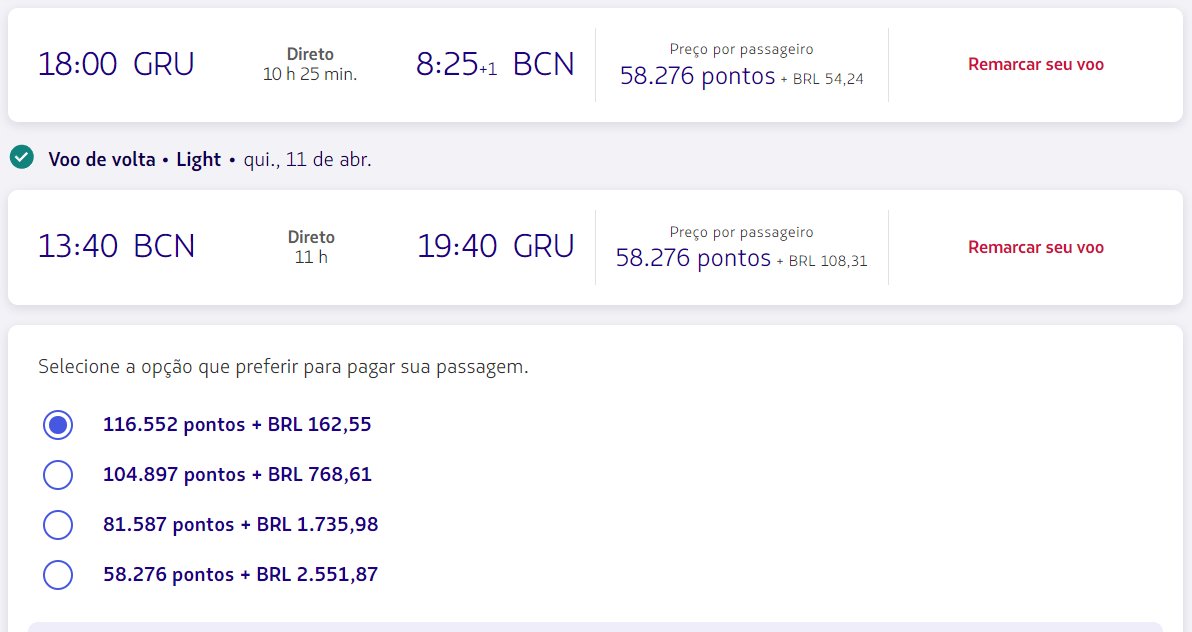Image resolution: width=1192 pixels, height=632 pixels.
Task: Click outbound price 58.276 pontos + BRL 54,24
Action: [742, 76]
